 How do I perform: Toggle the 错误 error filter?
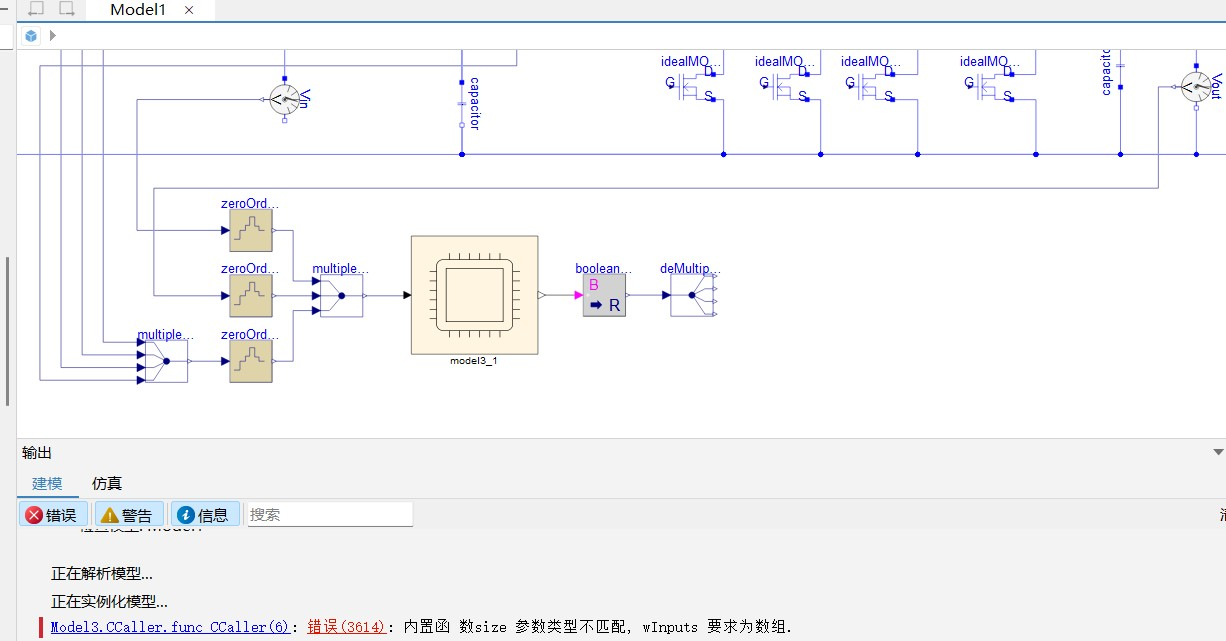(53, 515)
